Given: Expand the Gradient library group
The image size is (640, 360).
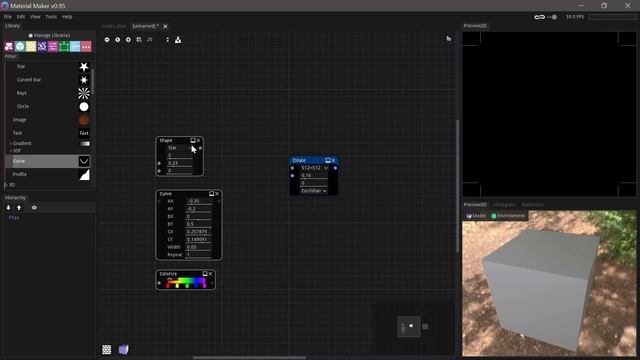Looking at the screenshot, I should (x=11, y=144).
